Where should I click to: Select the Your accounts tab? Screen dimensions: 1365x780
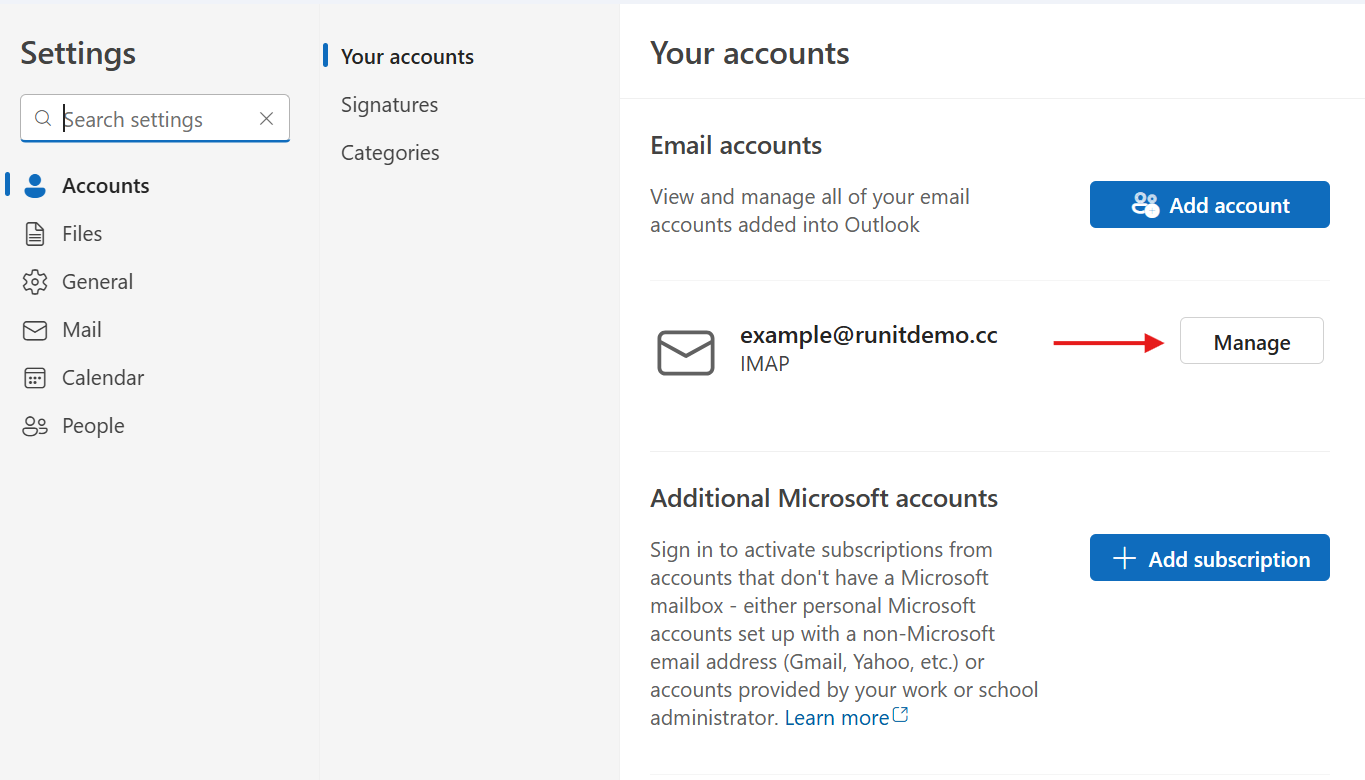[407, 57]
